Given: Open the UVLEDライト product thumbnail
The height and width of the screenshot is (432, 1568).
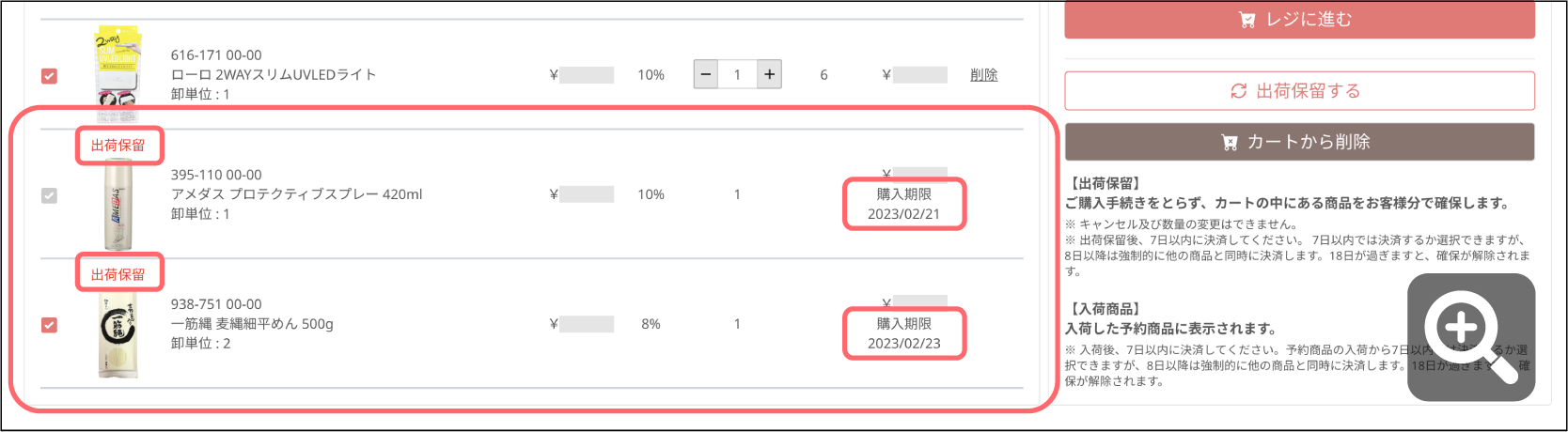Looking at the screenshot, I should tap(118, 72).
